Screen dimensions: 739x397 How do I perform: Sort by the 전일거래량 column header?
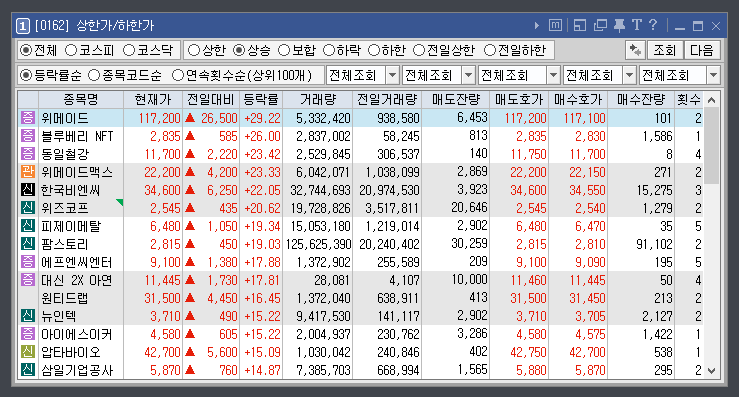tap(387, 99)
